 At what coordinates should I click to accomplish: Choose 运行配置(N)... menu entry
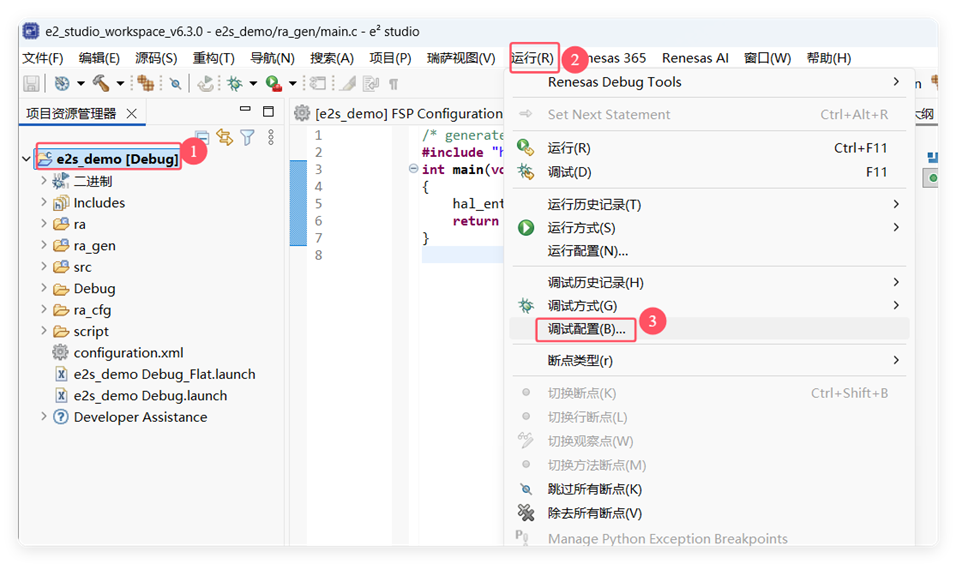(x=709, y=251)
